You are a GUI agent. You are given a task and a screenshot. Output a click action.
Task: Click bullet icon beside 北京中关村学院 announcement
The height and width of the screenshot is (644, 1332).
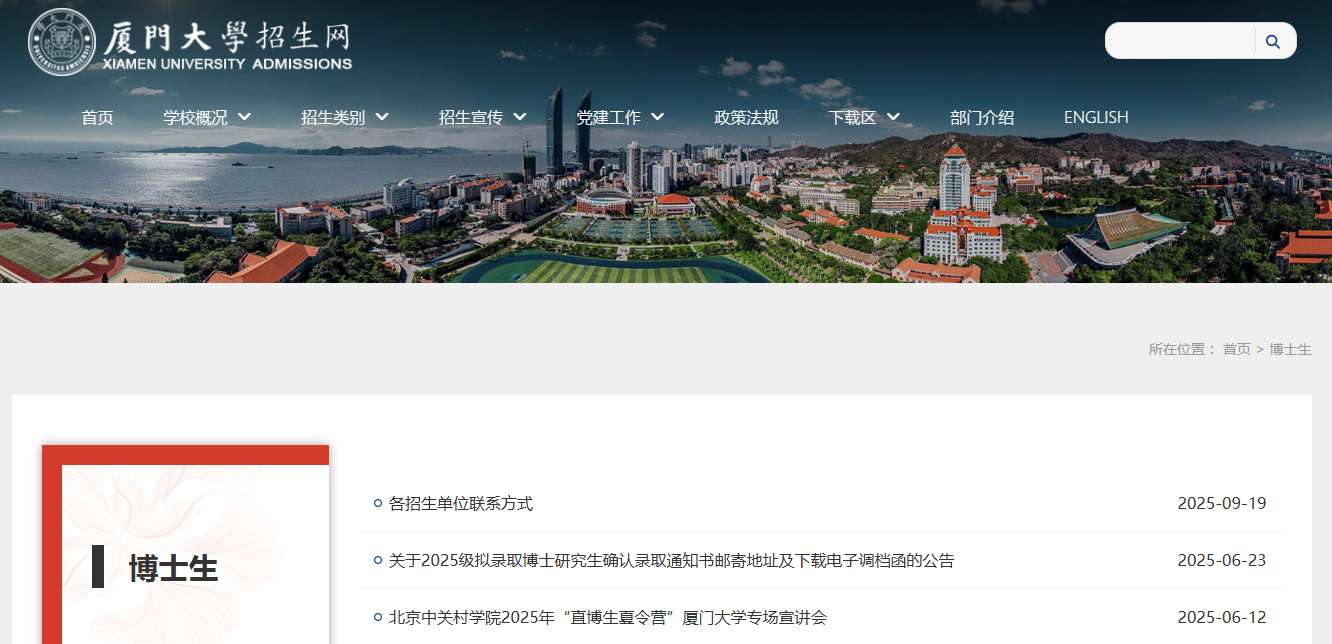(x=377, y=617)
